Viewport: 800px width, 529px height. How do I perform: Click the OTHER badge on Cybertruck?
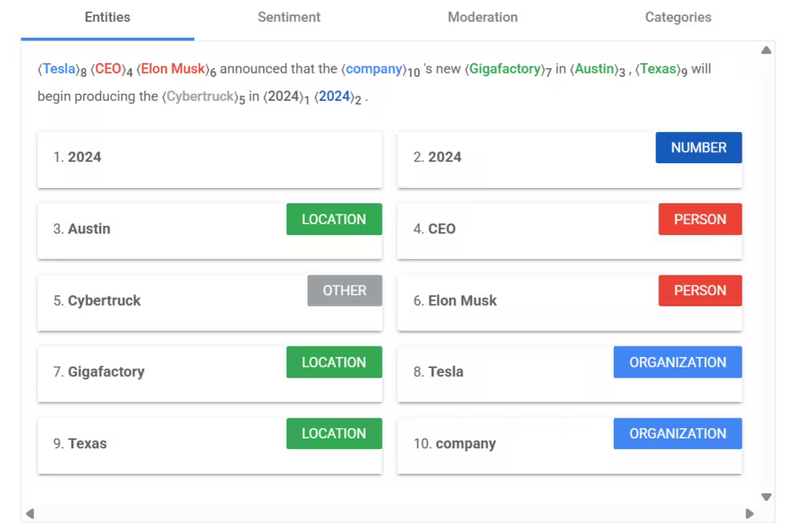pyautogui.click(x=344, y=291)
